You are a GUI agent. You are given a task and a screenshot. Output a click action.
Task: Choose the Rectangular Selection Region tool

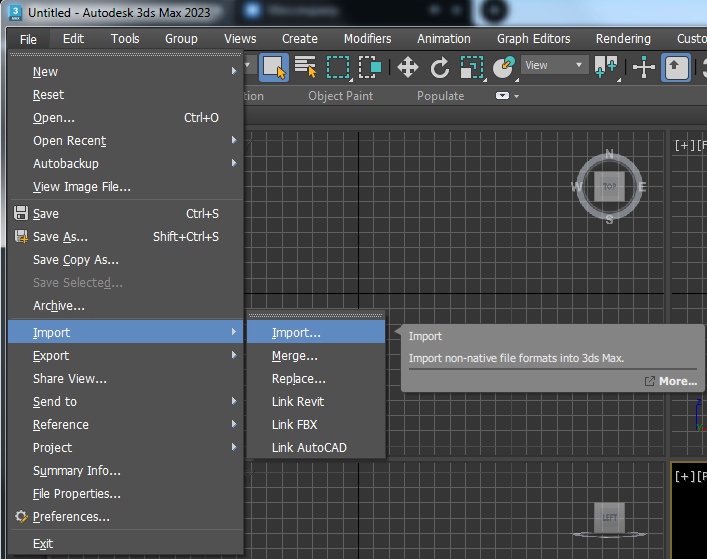pyautogui.click(x=338, y=67)
